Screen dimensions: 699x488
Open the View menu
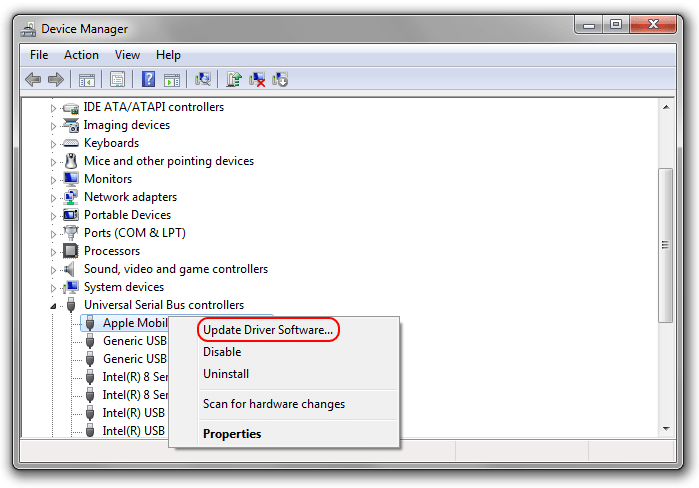[127, 55]
